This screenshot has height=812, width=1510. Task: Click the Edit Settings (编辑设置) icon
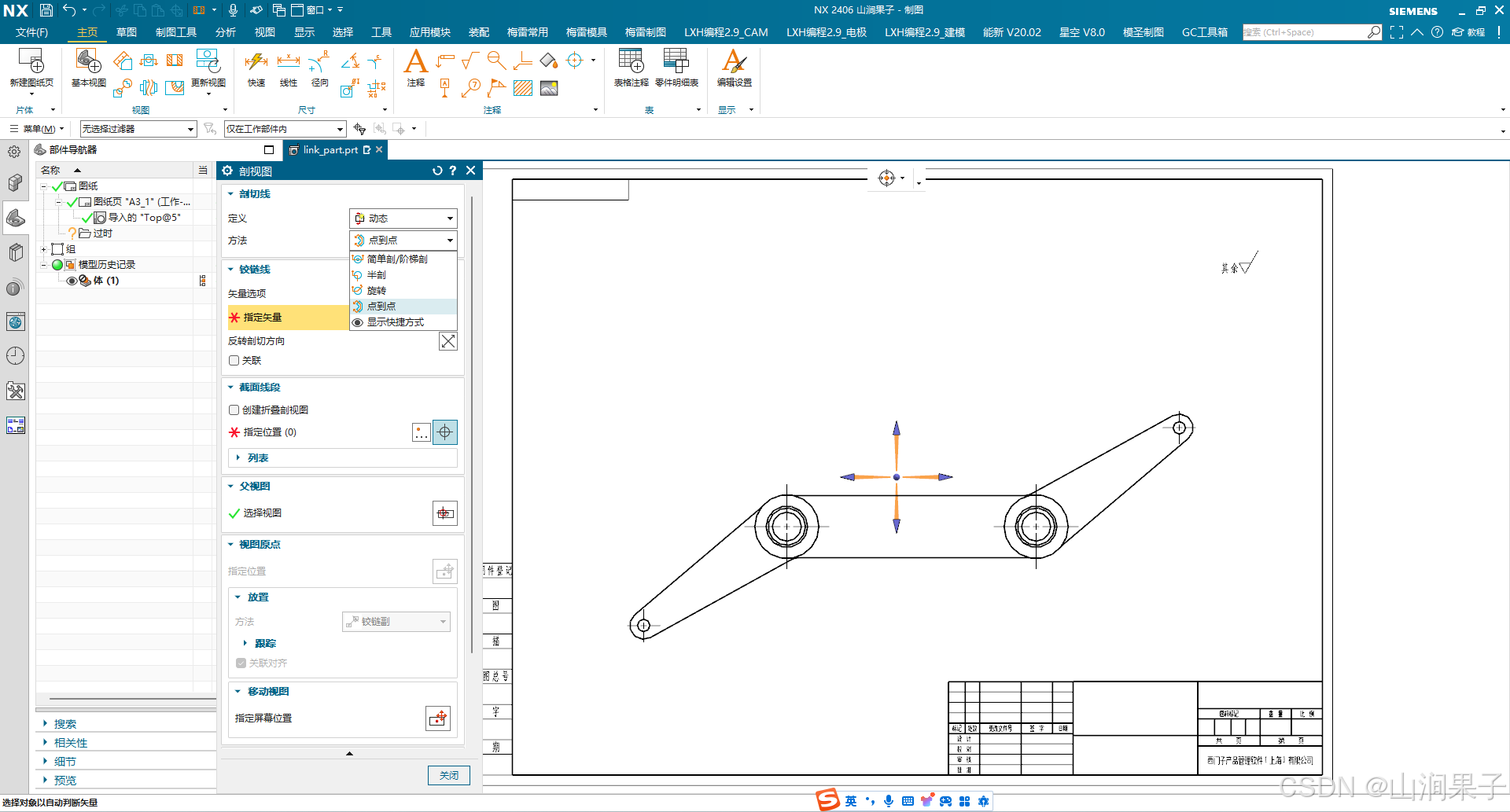click(x=734, y=61)
